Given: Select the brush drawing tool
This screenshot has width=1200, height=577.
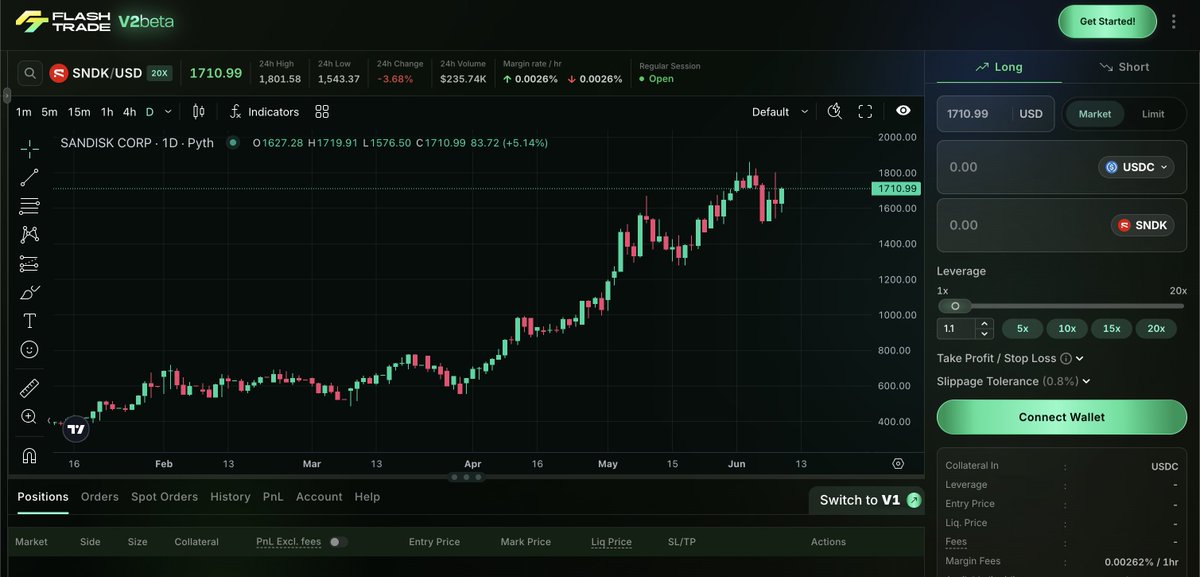Looking at the screenshot, I should click(30, 293).
